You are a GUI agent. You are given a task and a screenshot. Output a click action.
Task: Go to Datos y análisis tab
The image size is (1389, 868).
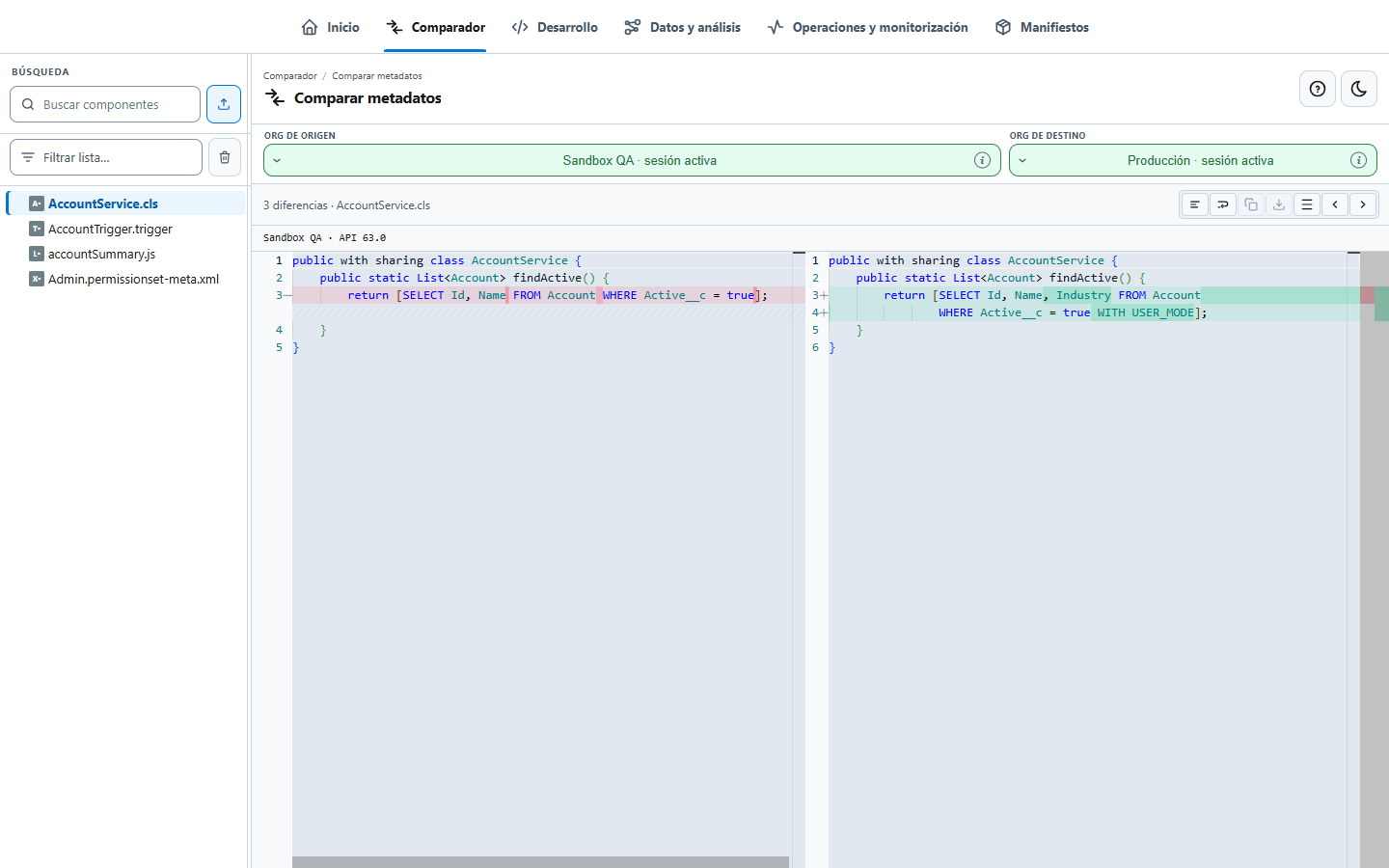pos(683,27)
